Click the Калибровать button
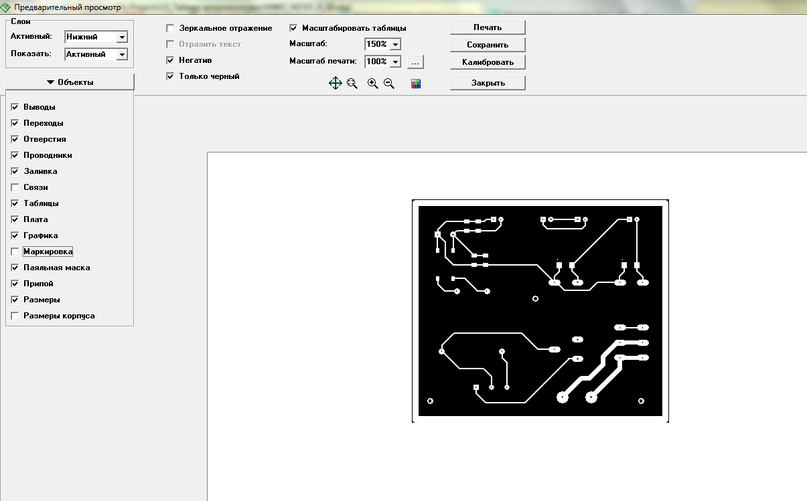The height and width of the screenshot is (501, 807). click(x=487, y=62)
